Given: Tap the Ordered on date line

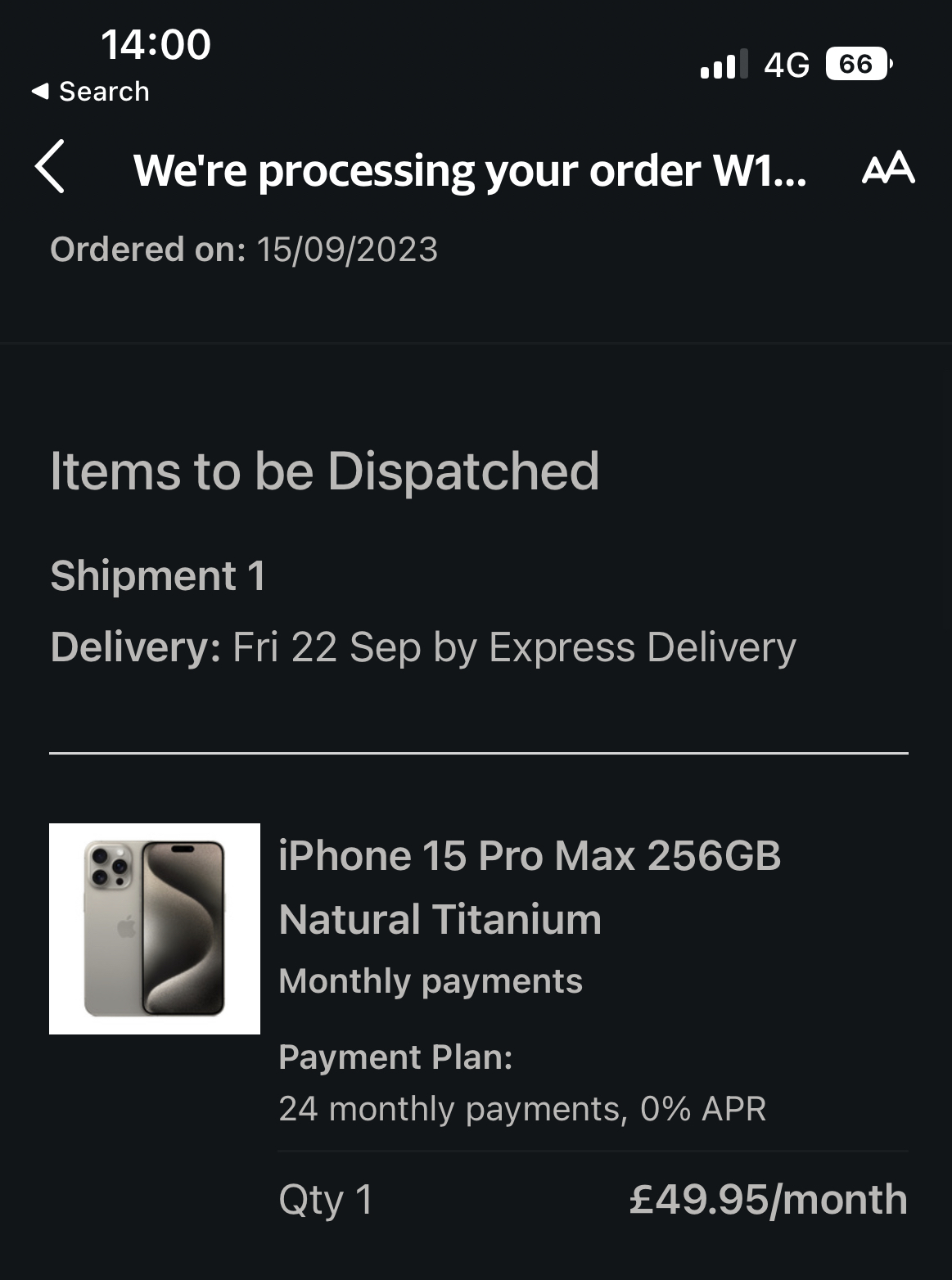Looking at the screenshot, I should click(x=244, y=250).
